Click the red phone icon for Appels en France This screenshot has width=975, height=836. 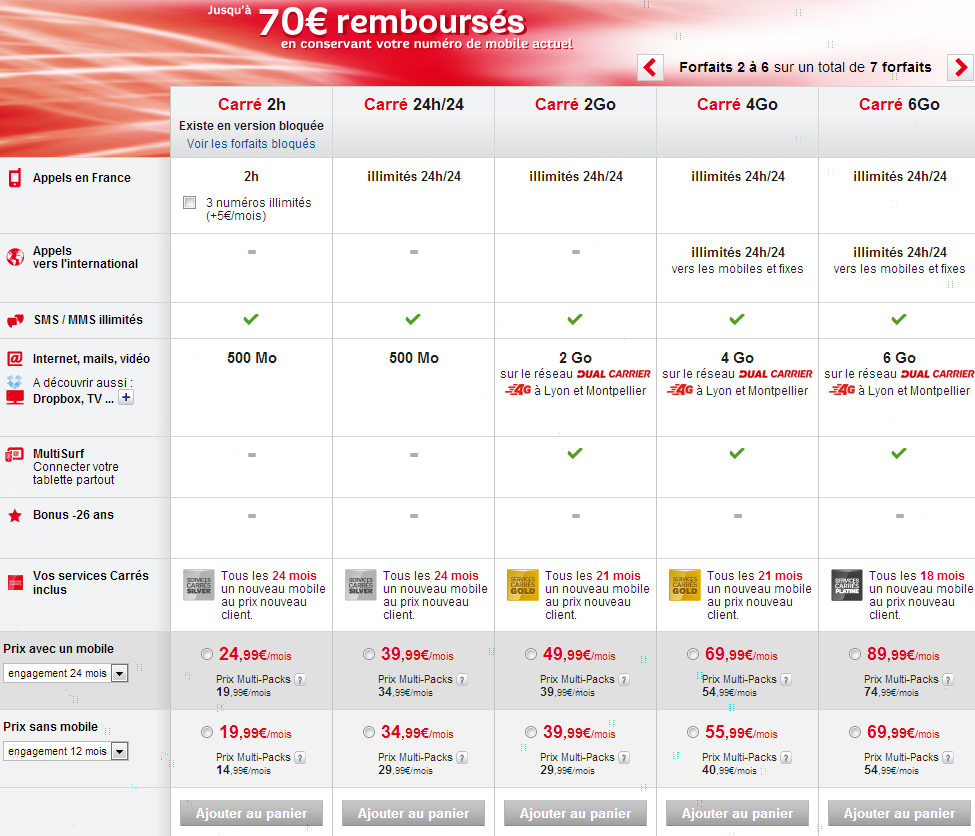(x=15, y=179)
